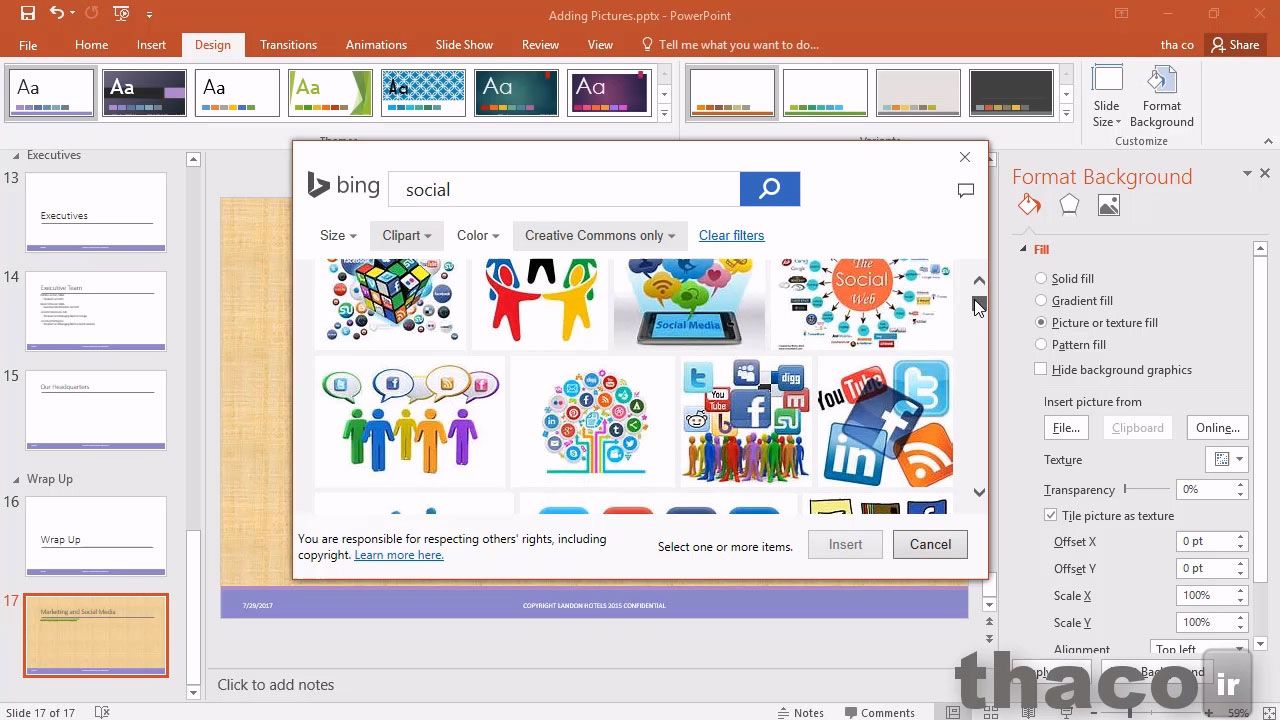Click the Bing search magnifier button

[769, 189]
